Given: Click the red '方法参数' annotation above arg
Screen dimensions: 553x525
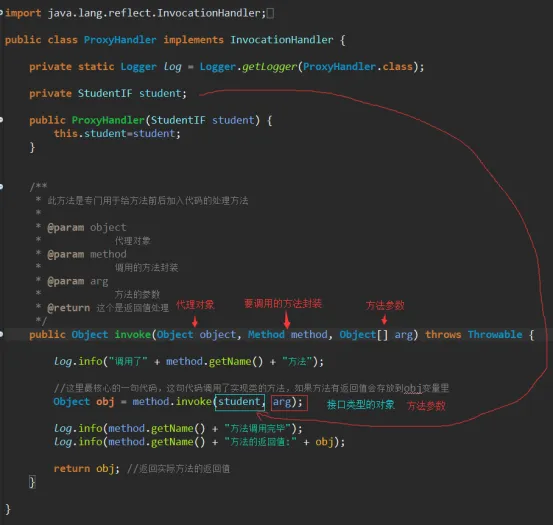Looking at the screenshot, I should [x=385, y=305].
